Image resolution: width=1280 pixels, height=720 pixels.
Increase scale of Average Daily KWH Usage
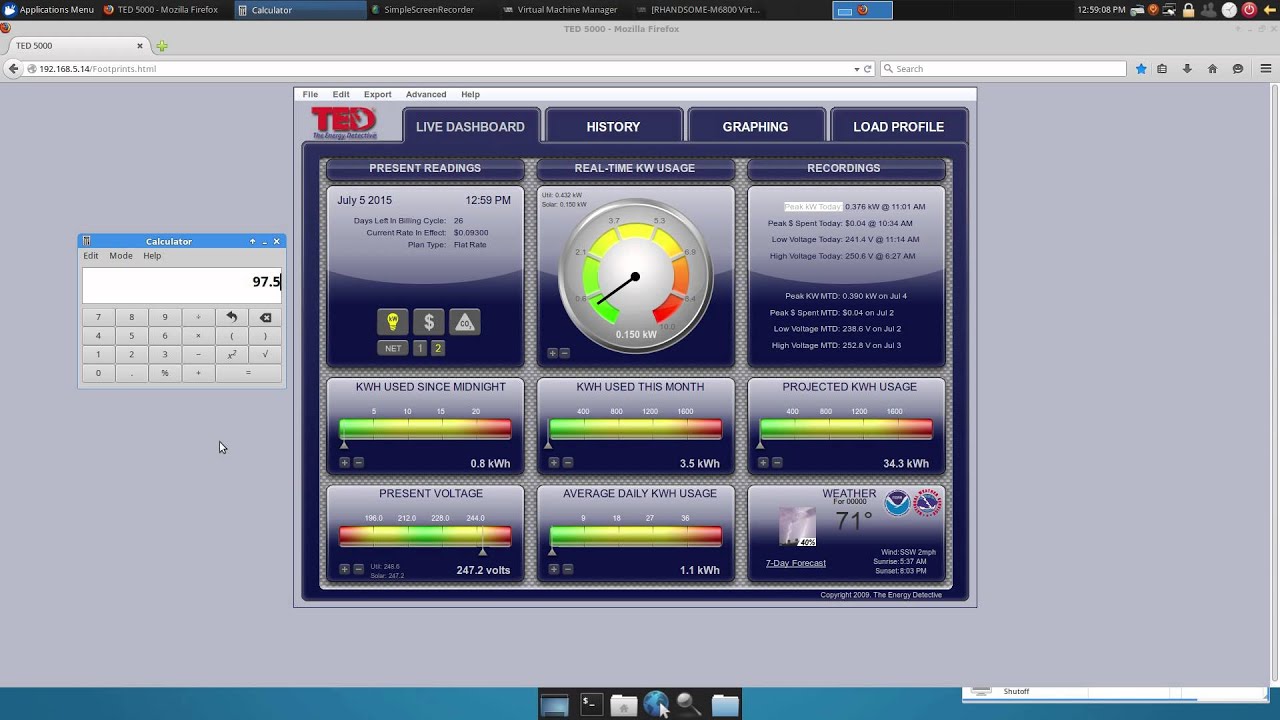pos(553,569)
